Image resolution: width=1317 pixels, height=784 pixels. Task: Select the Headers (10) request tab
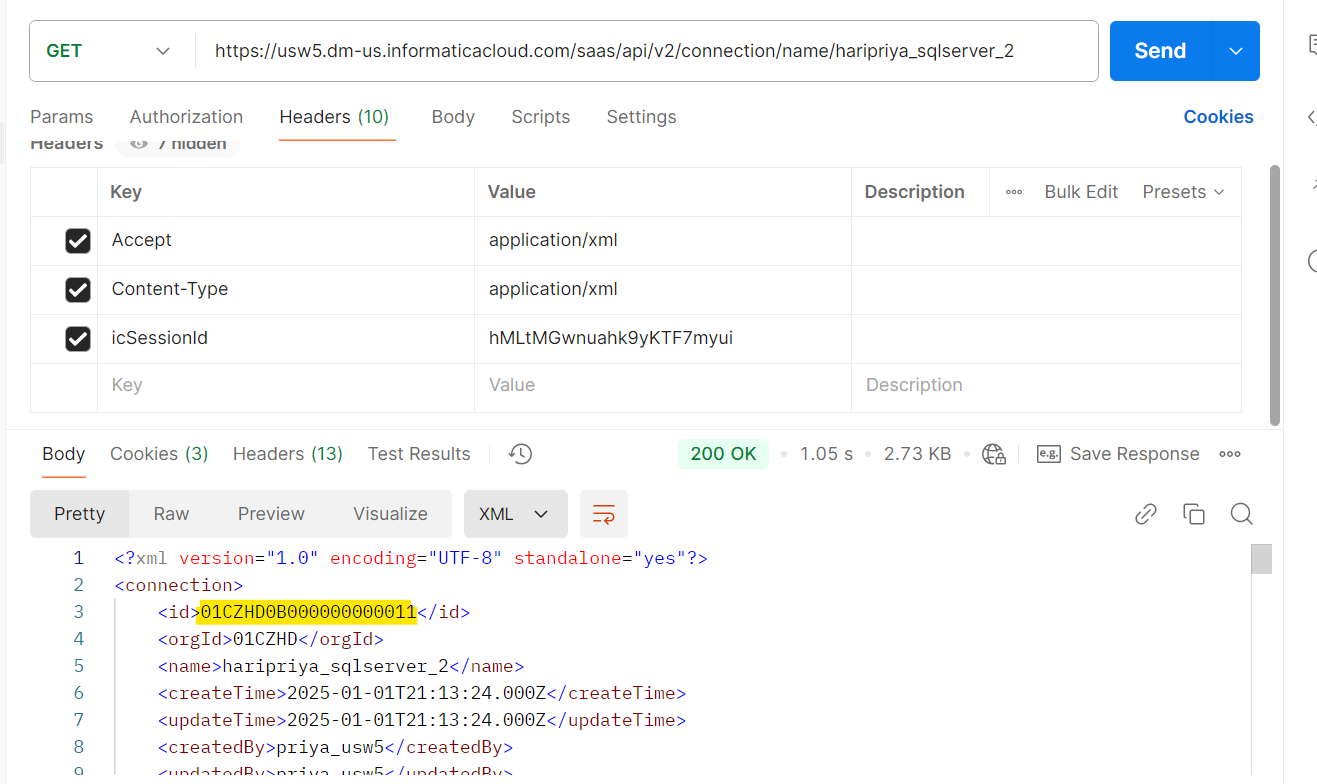click(x=334, y=117)
